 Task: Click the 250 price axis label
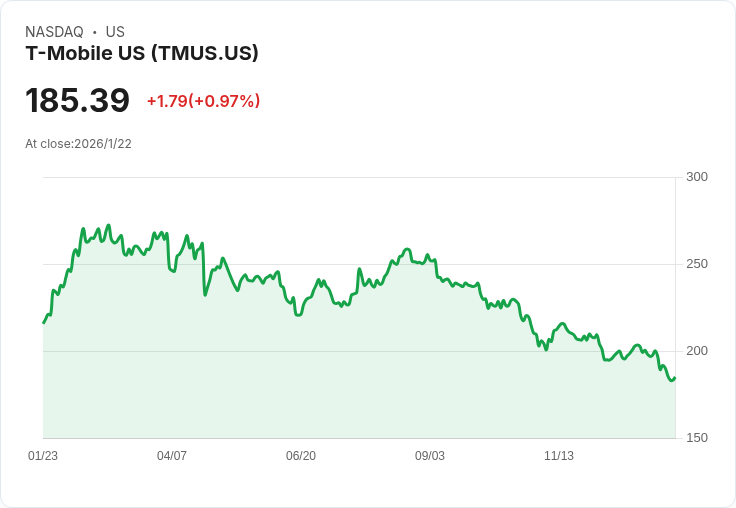pos(697,264)
